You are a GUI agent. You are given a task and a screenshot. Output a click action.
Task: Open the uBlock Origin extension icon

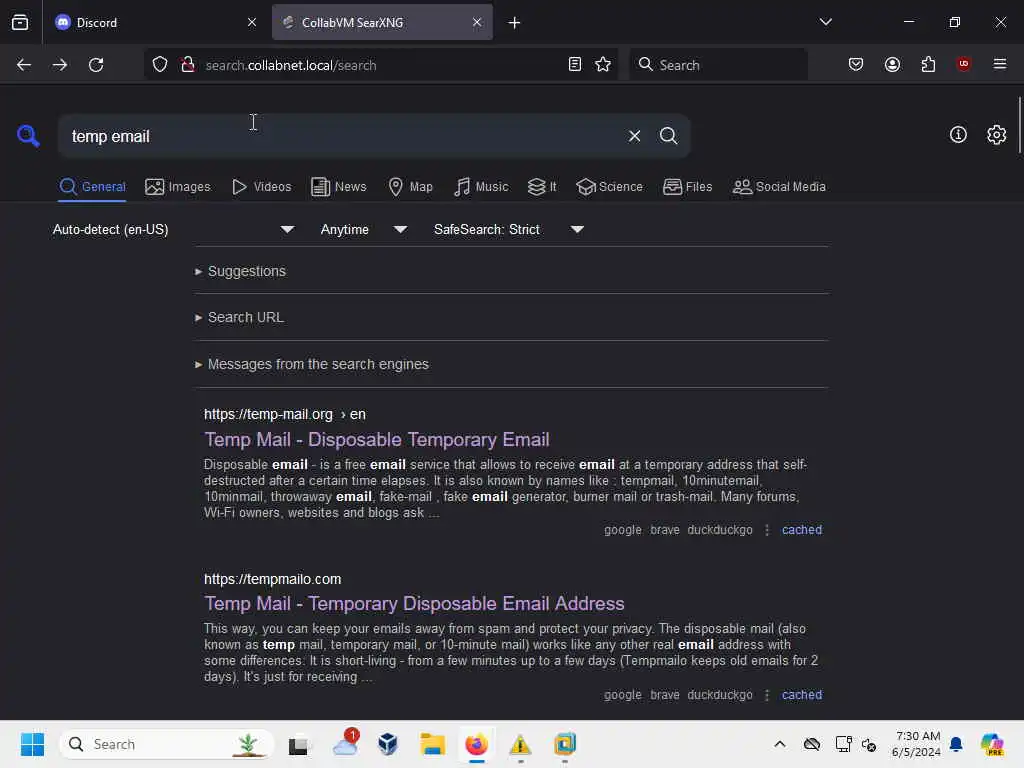963,64
